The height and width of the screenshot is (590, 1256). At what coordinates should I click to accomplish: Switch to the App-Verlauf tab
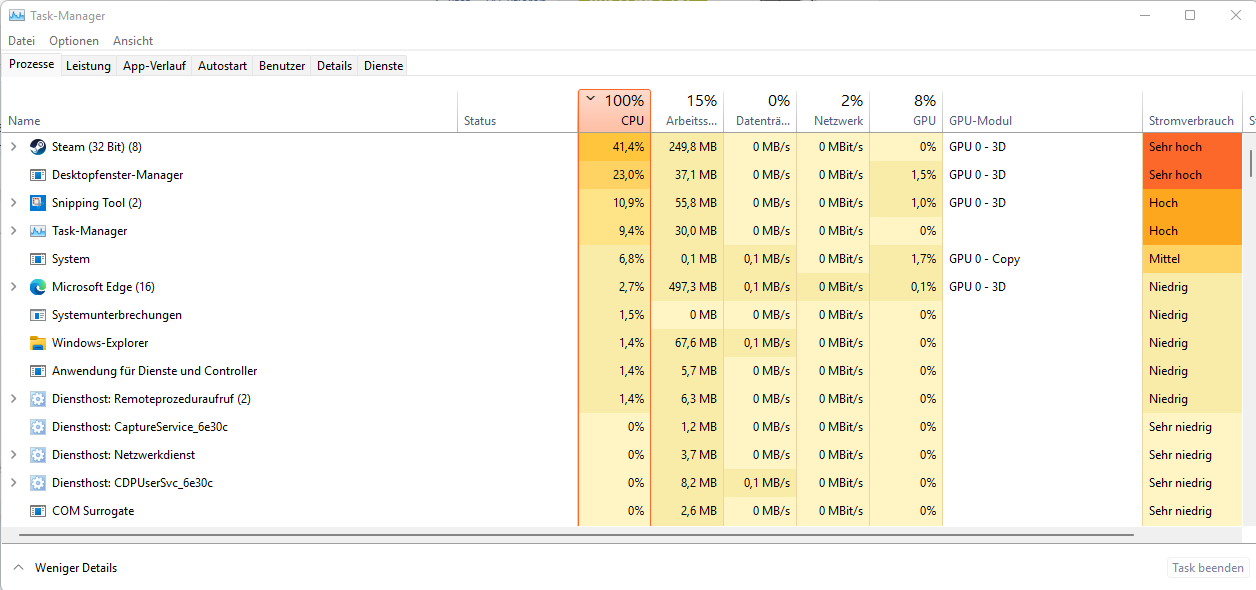point(154,66)
